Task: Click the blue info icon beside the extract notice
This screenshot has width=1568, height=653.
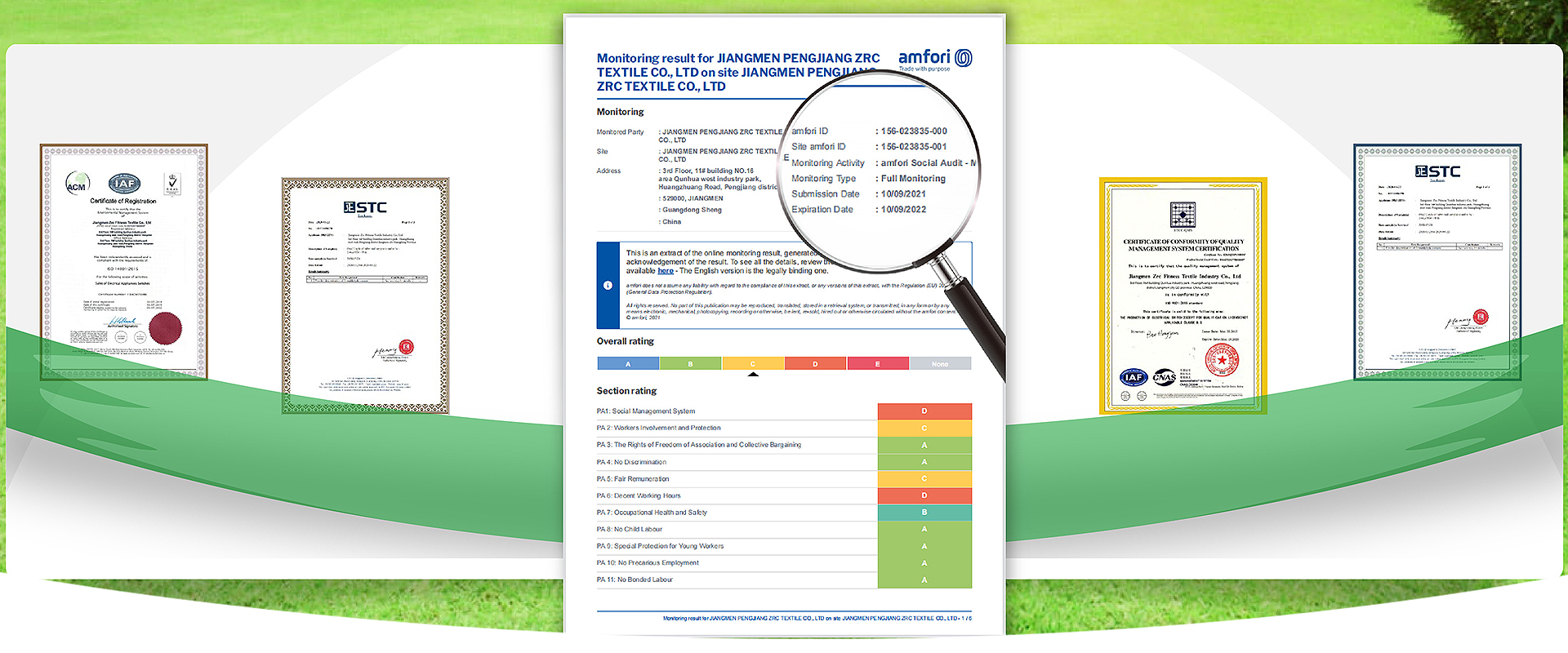Action: (x=608, y=285)
